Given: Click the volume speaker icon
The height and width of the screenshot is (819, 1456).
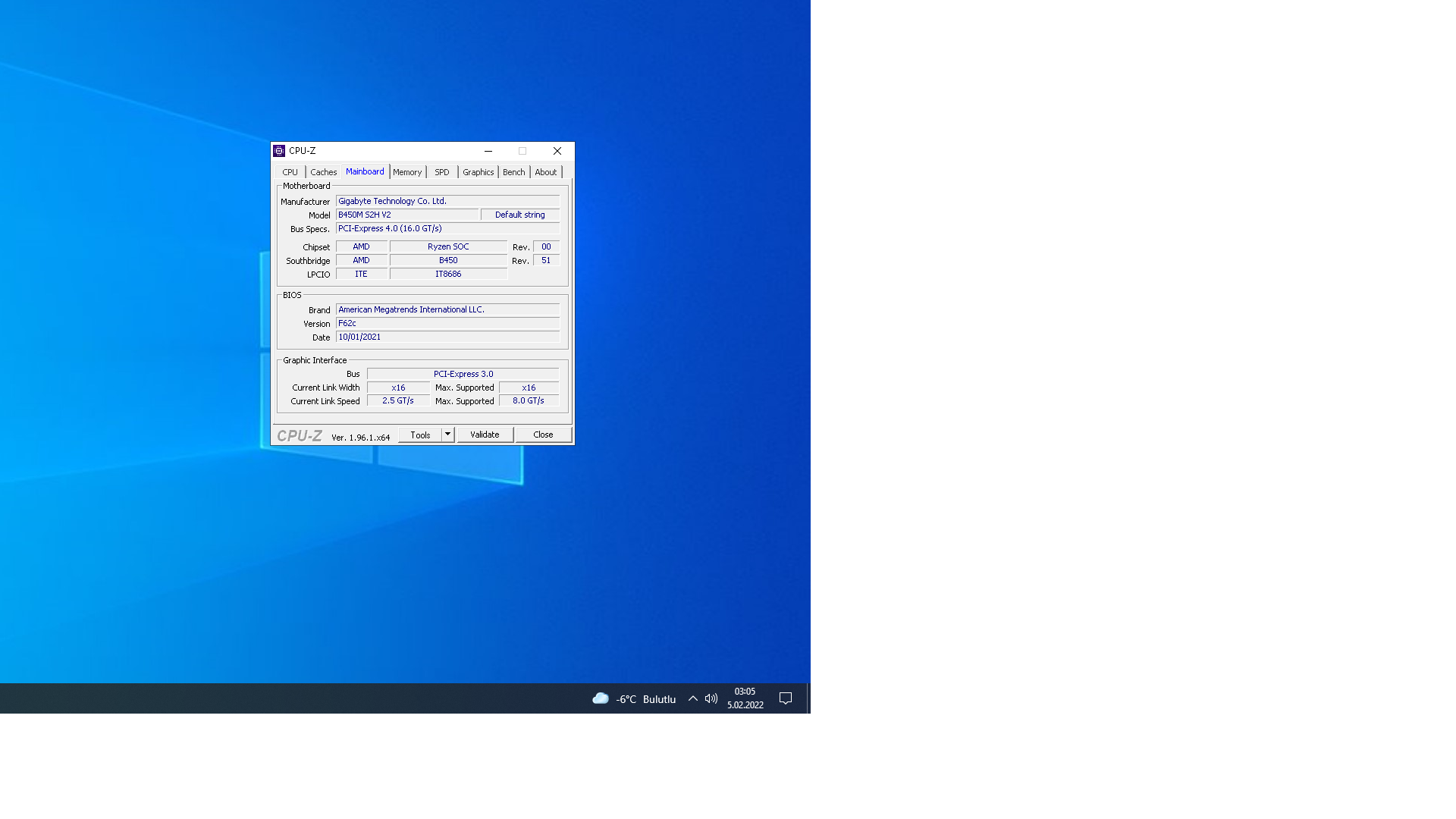Looking at the screenshot, I should click(711, 698).
